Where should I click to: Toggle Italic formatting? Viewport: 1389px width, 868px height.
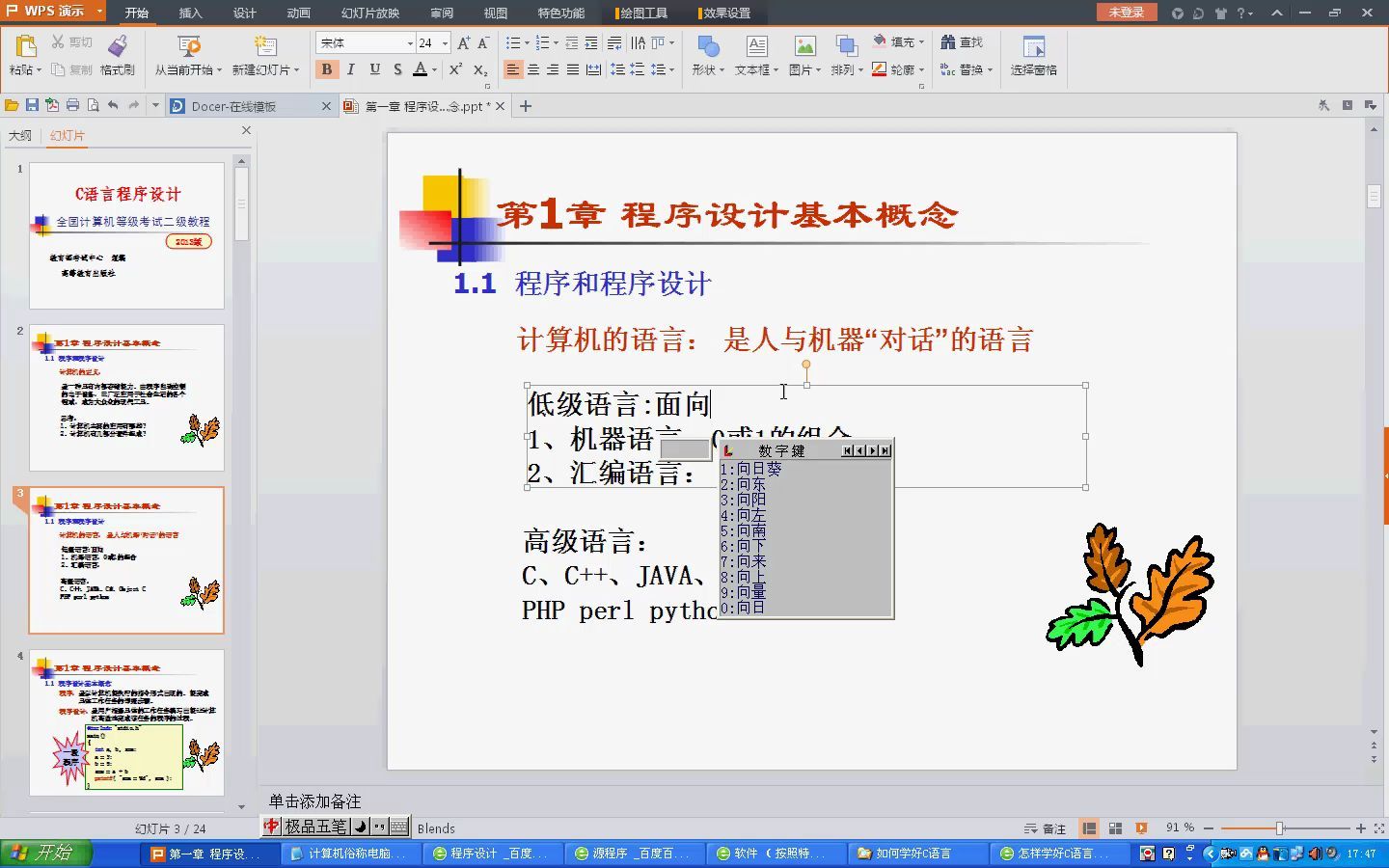click(350, 69)
